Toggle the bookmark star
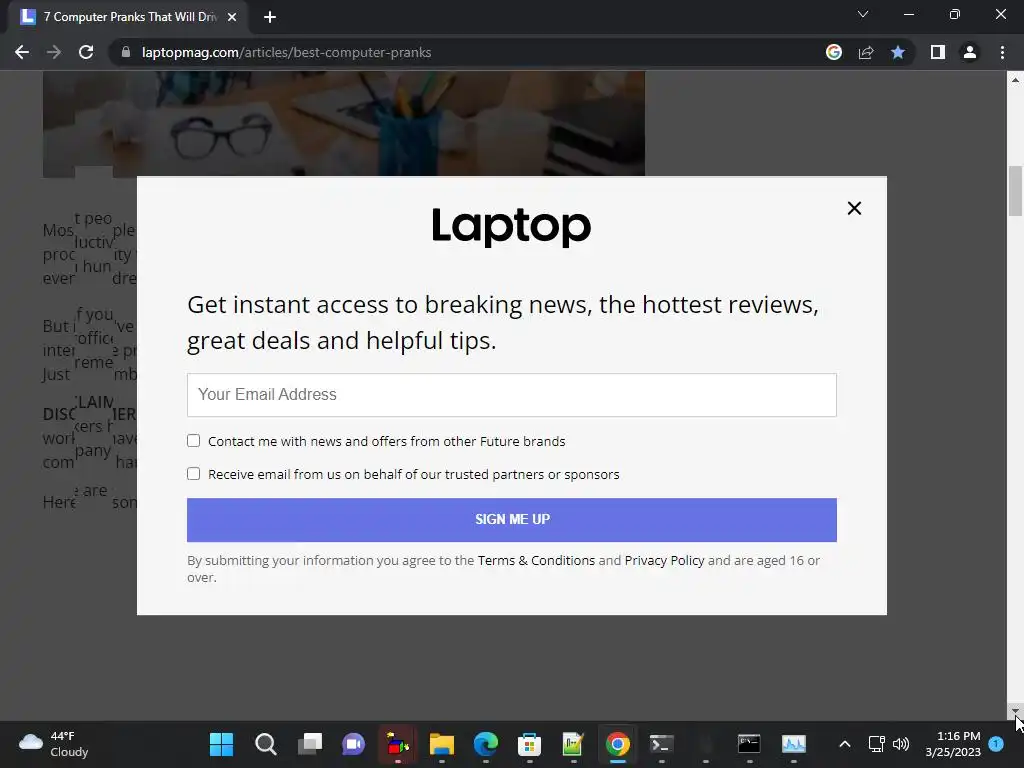The image size is (1024, 768). coord(898,52)
